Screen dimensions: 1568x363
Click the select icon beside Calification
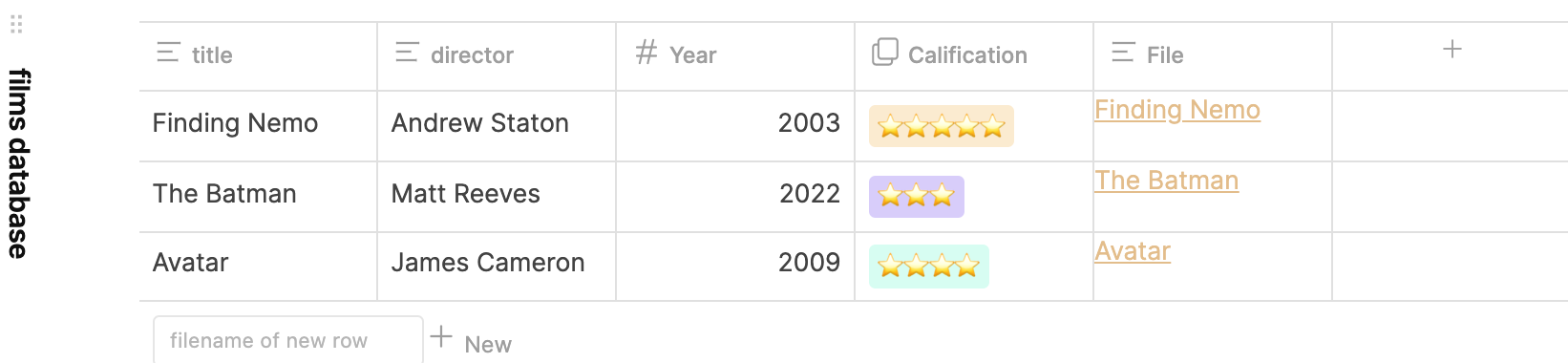coord(884,53)
